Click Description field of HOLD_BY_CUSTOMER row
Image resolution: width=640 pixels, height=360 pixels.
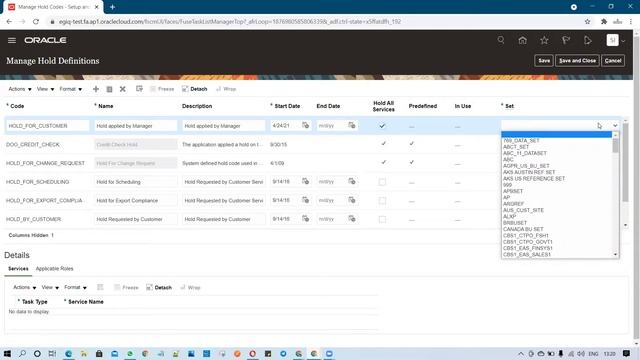[x=223, y=219]
